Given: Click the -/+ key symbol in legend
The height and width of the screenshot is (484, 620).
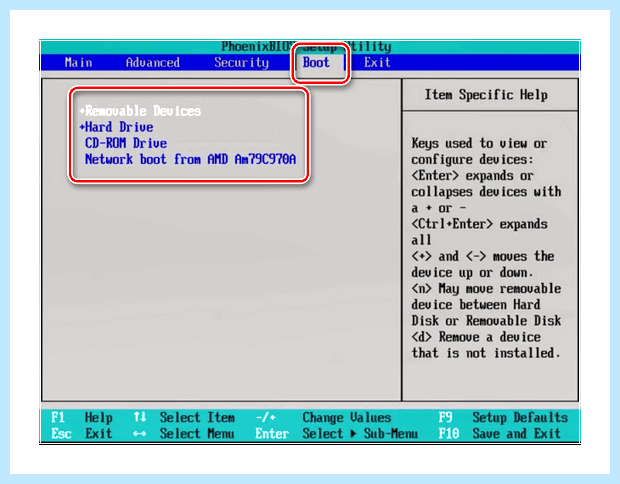Looking at the screenshot, I should (265, 418).
